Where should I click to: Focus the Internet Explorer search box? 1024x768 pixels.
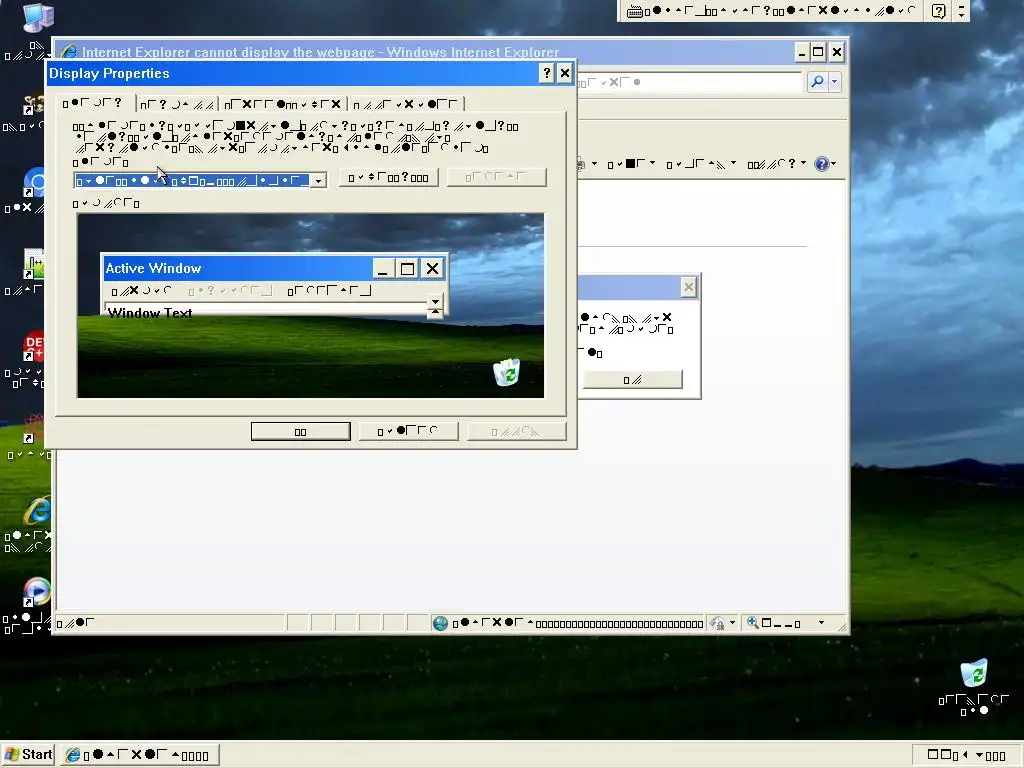[x=689, y=82]
